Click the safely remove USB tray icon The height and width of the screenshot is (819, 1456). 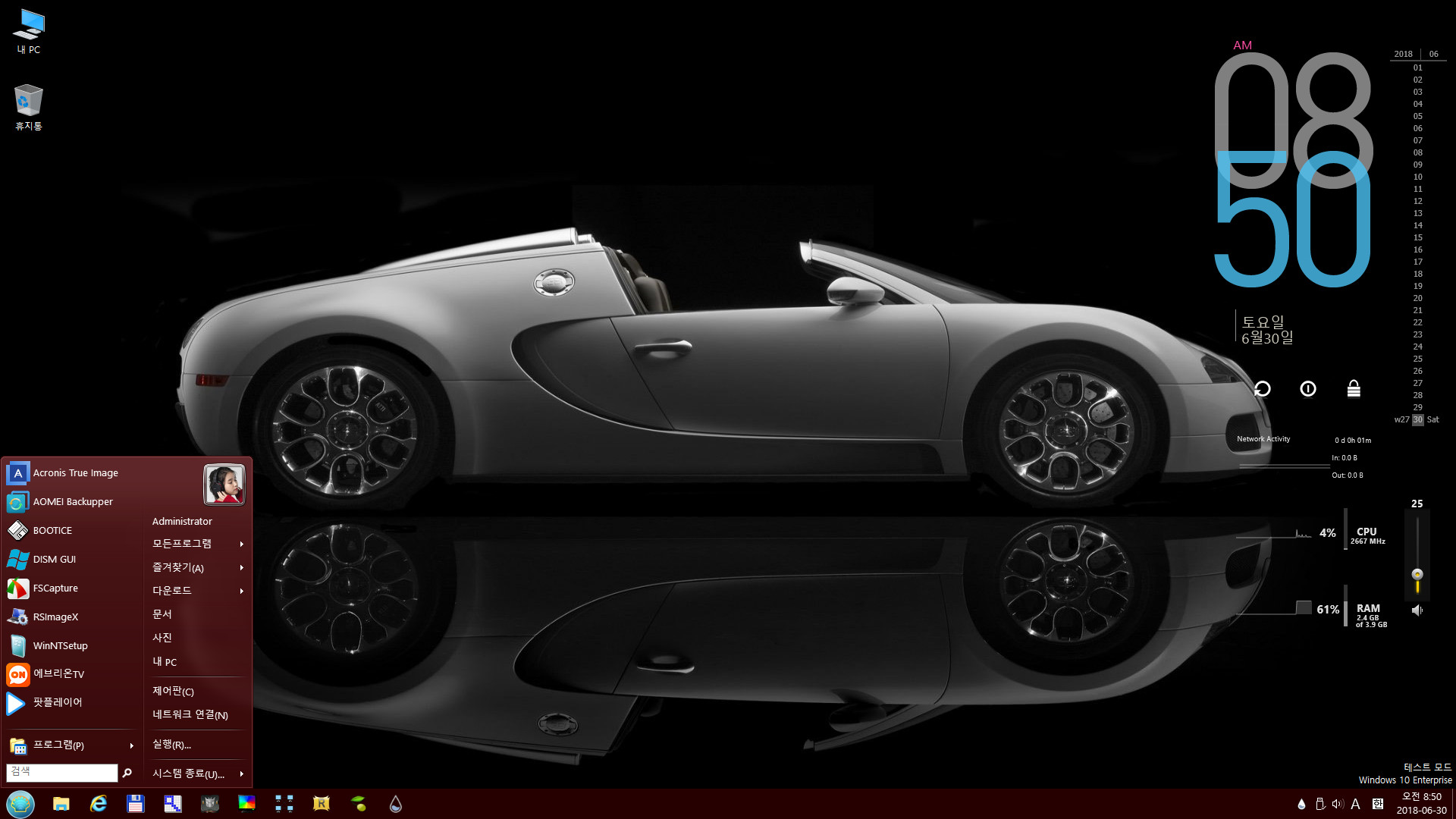pyautogui.click(x=1320, y=804)
